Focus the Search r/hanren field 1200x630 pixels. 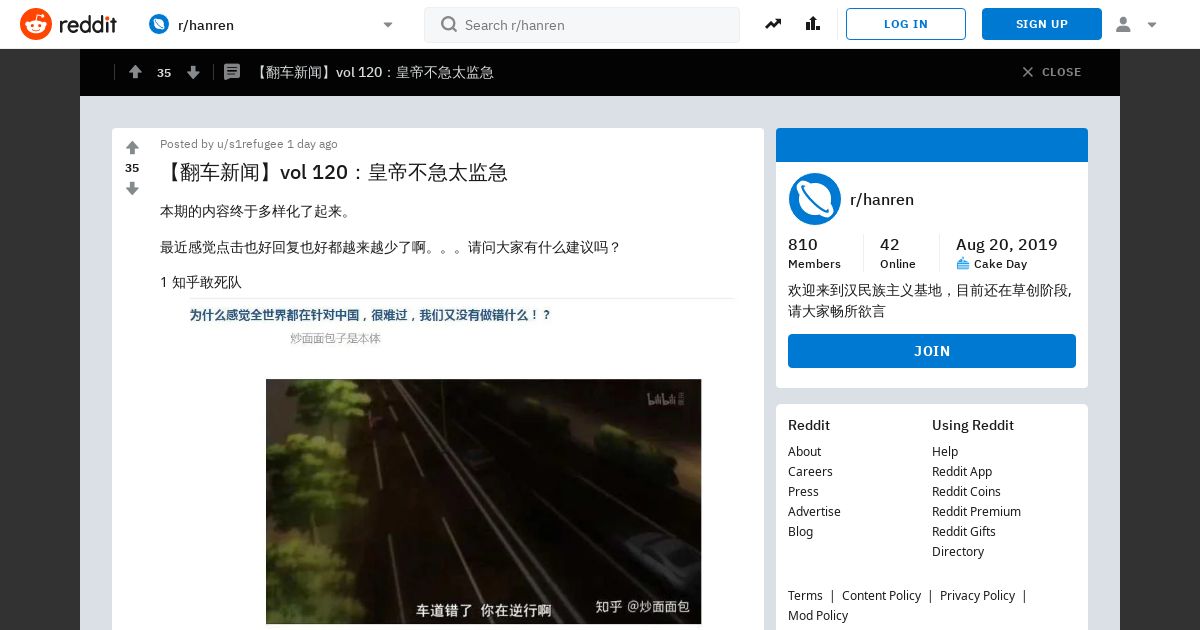click(x=582, y=25)
